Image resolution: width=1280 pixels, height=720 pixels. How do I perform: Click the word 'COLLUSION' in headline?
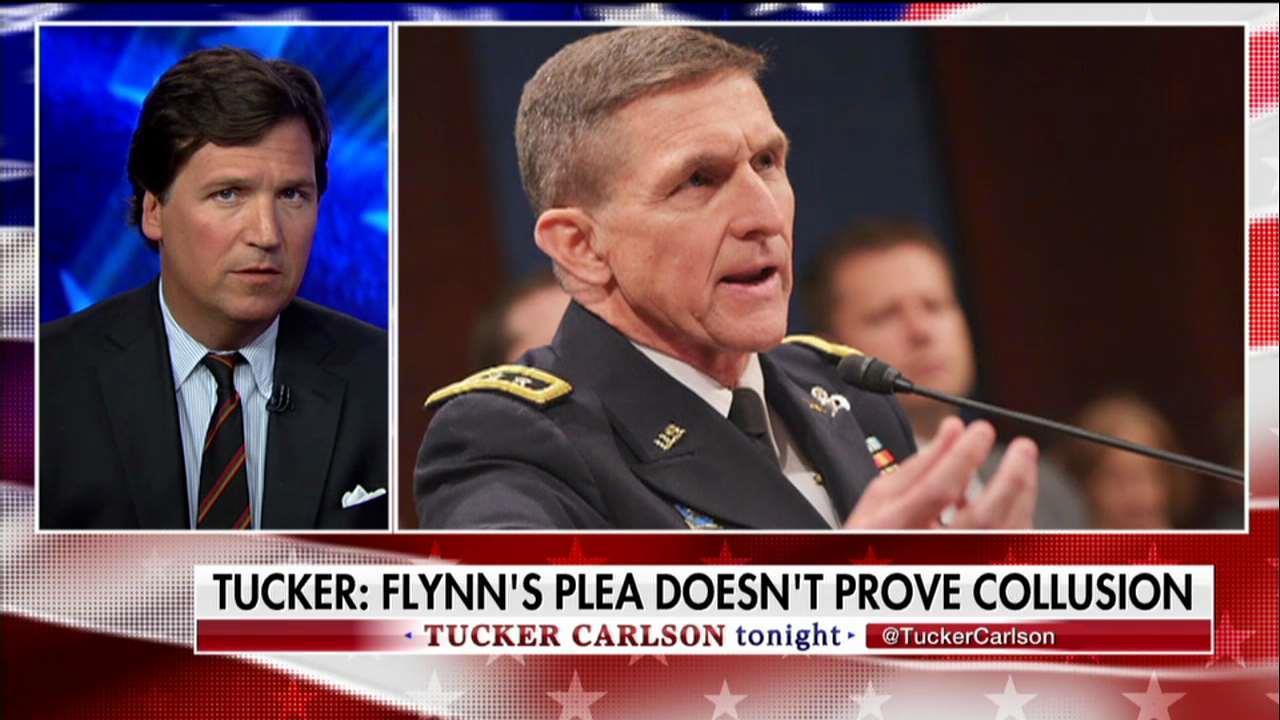(x=1082, y=592)
